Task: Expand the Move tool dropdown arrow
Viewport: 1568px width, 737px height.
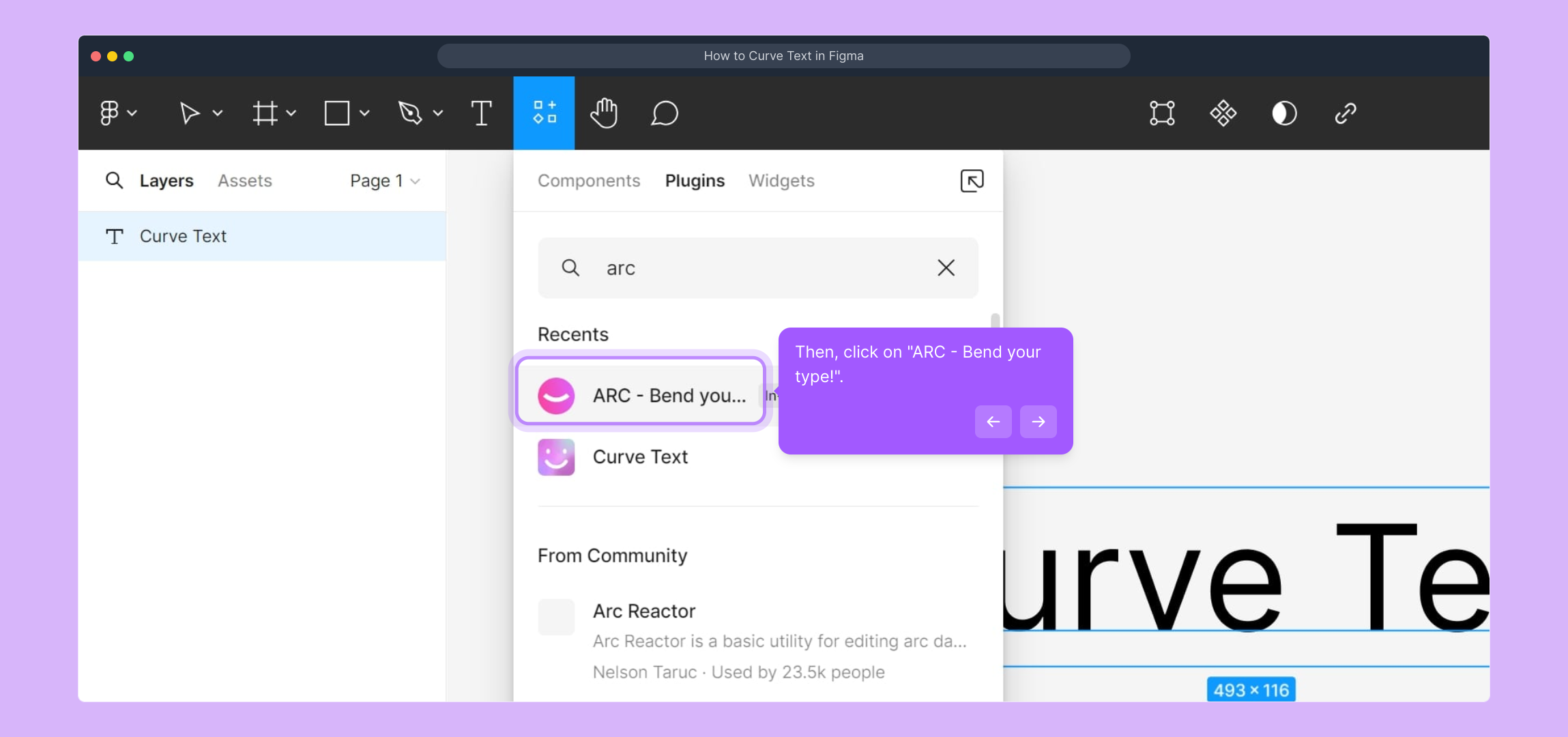Action: coord(218,113)
